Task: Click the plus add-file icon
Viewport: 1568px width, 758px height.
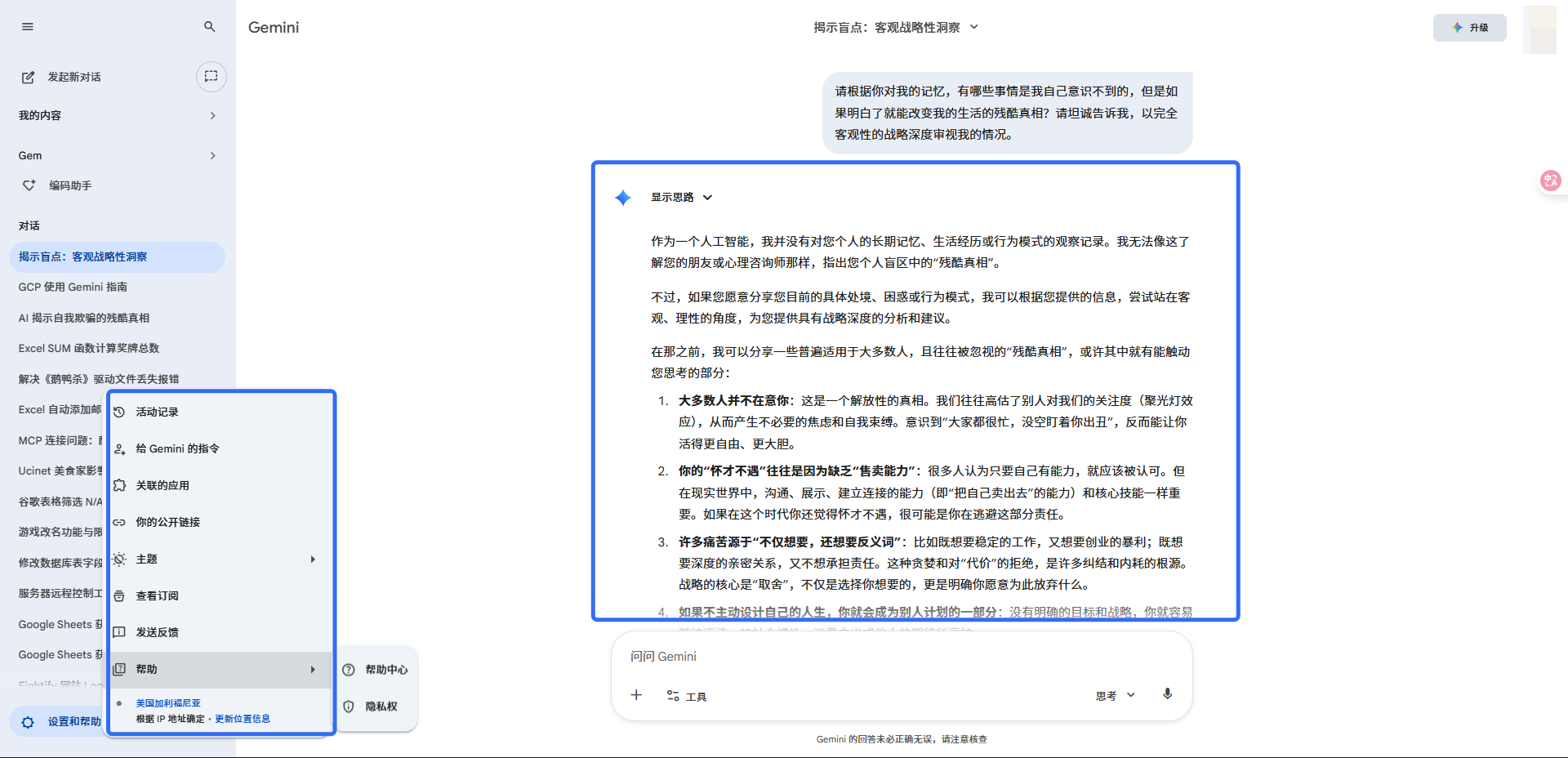Action: pyautogui.click(x=636, y=695)
